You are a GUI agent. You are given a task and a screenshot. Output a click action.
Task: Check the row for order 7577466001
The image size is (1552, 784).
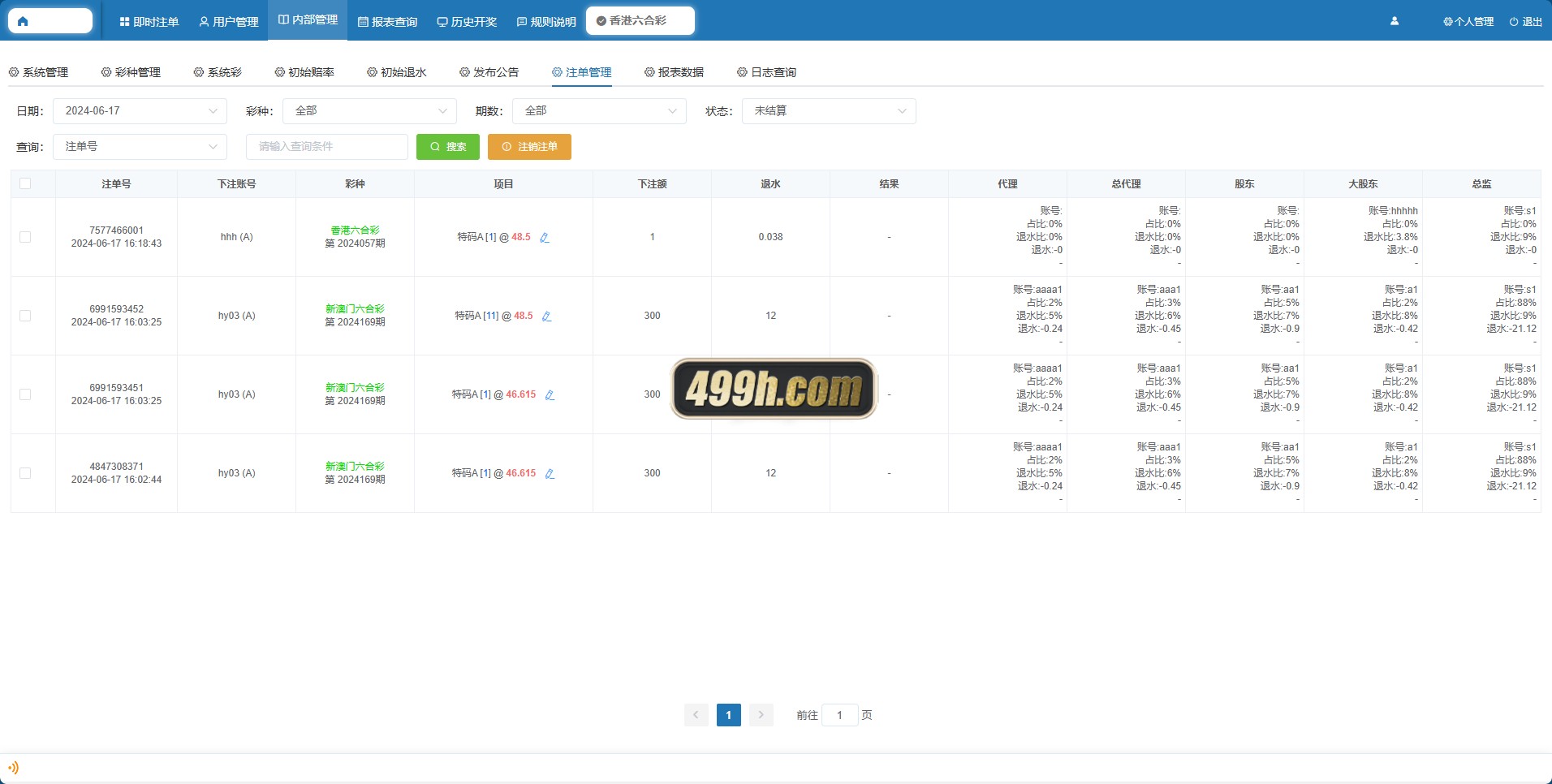tap(25, 237)
